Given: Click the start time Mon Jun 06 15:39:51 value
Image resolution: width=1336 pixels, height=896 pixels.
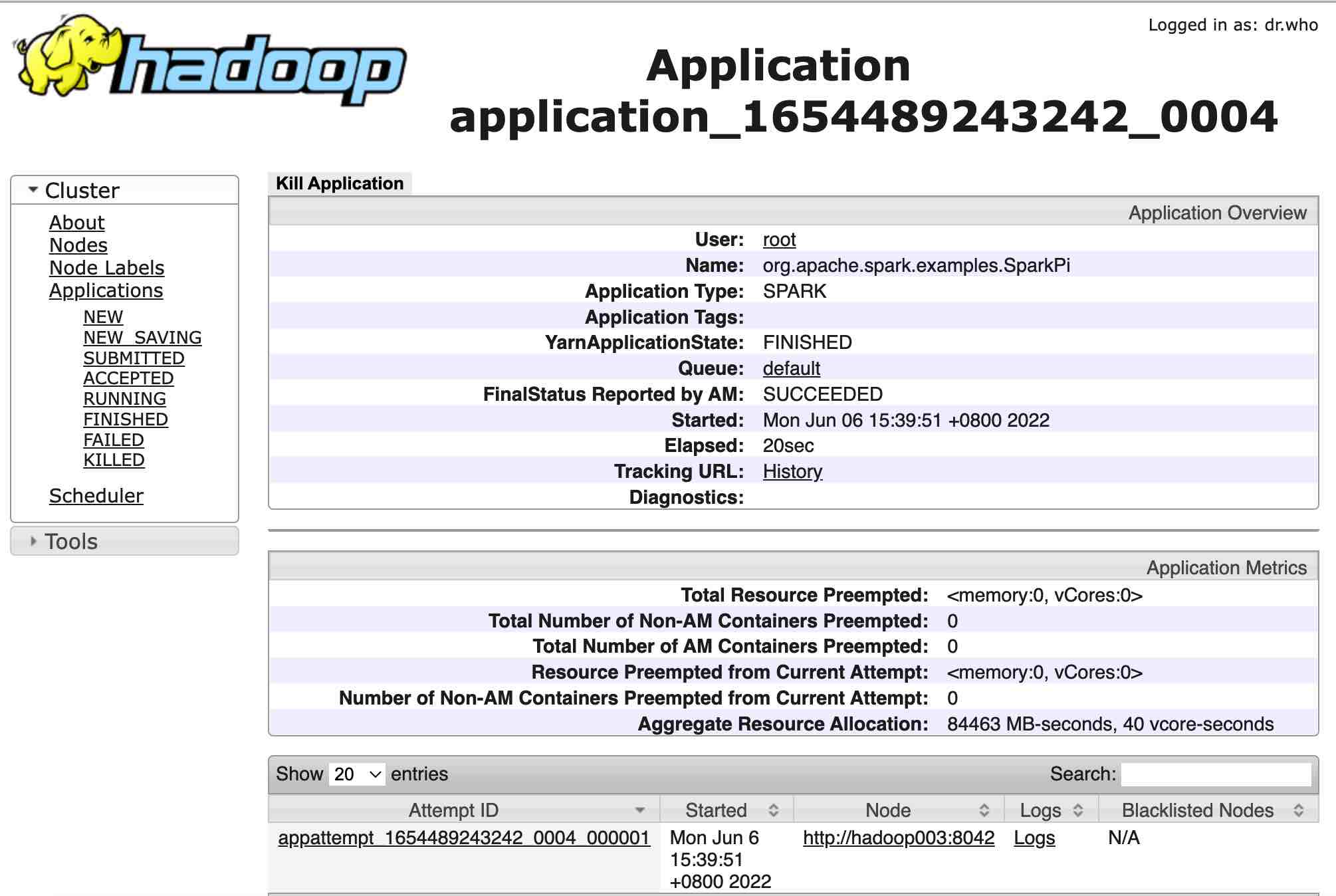Looking at the screenshot, I should click(906, 420).
